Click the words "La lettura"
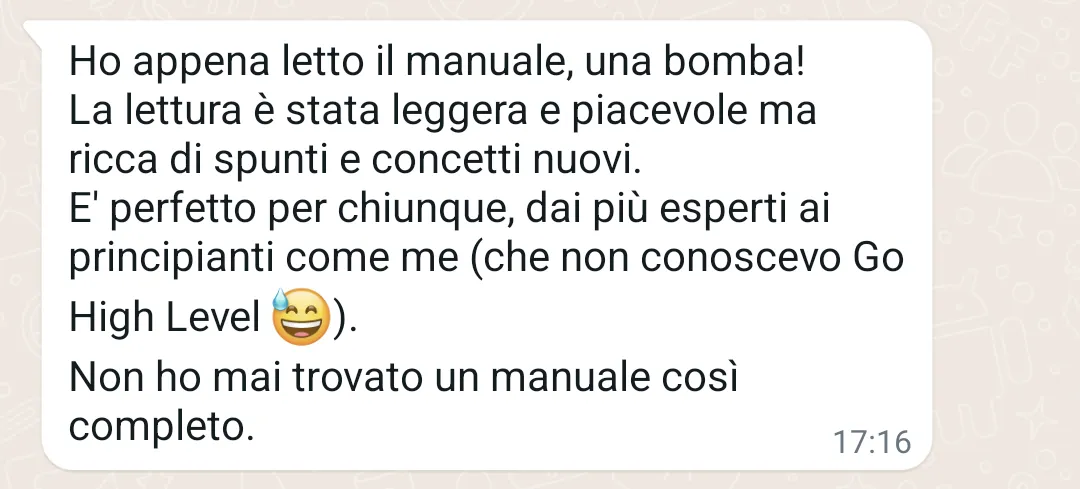The width and height of the screenshot is (1080, 489). (x=156, y=112)
